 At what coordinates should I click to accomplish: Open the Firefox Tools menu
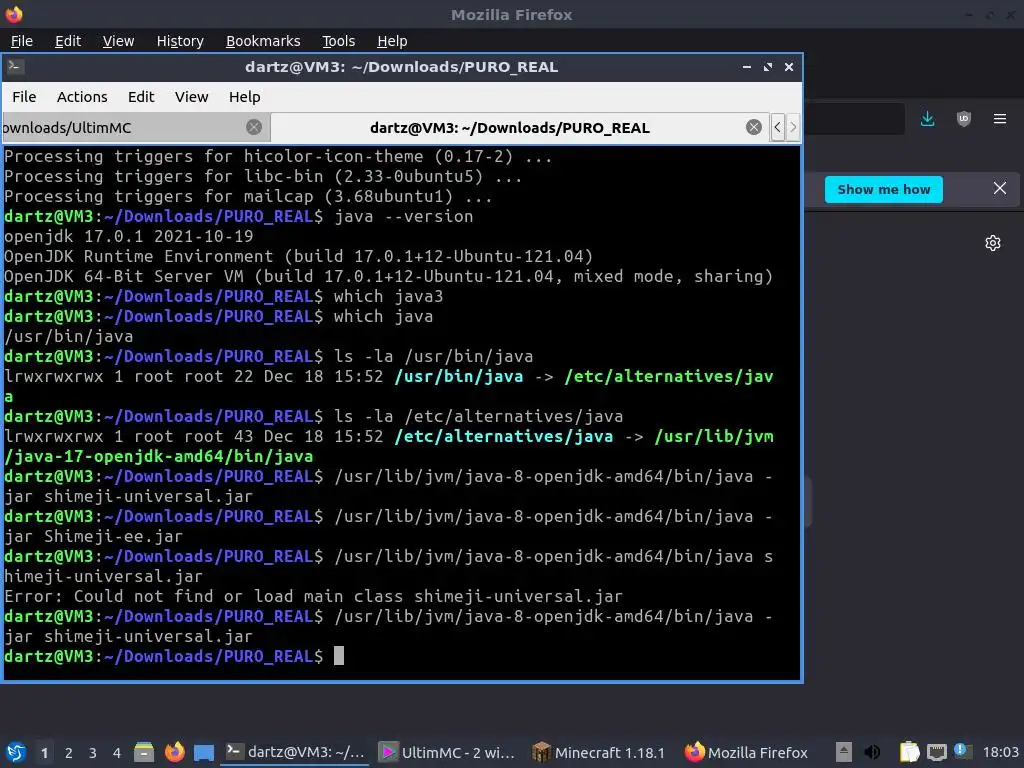coord(338,41)
